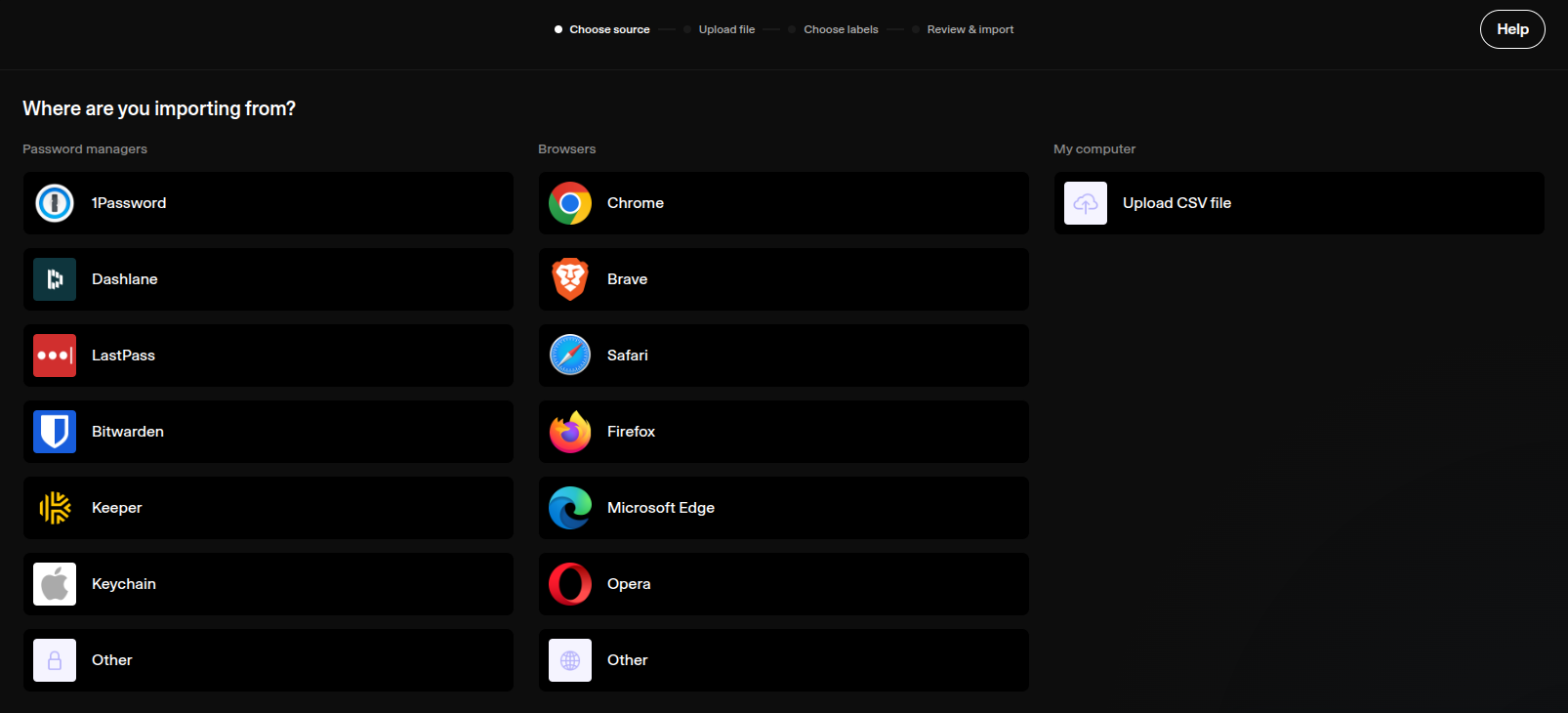
Task: Click the red Opera logo icon
Action: point(570,584)
